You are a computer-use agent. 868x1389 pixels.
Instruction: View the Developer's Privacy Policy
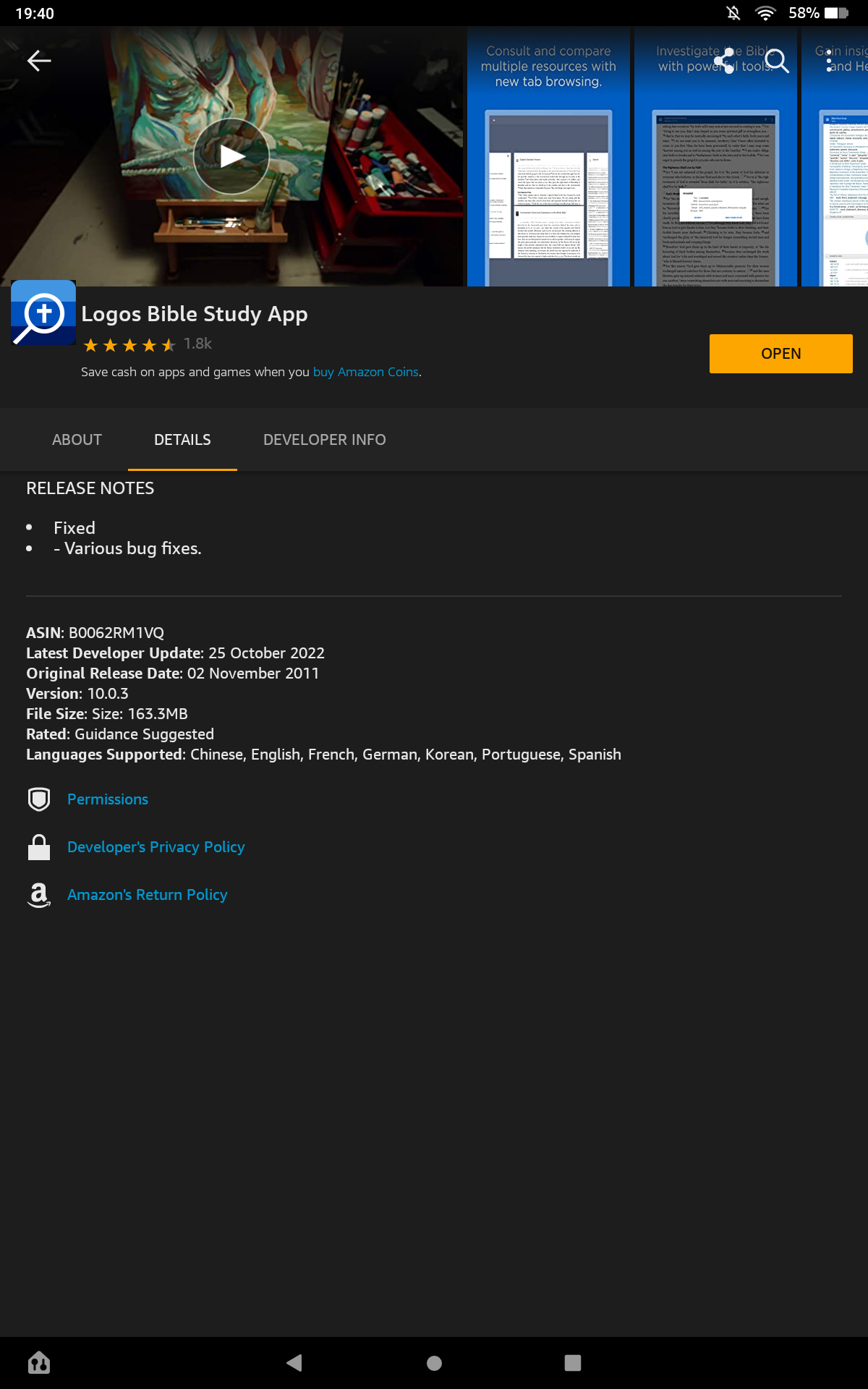[156, 847]
